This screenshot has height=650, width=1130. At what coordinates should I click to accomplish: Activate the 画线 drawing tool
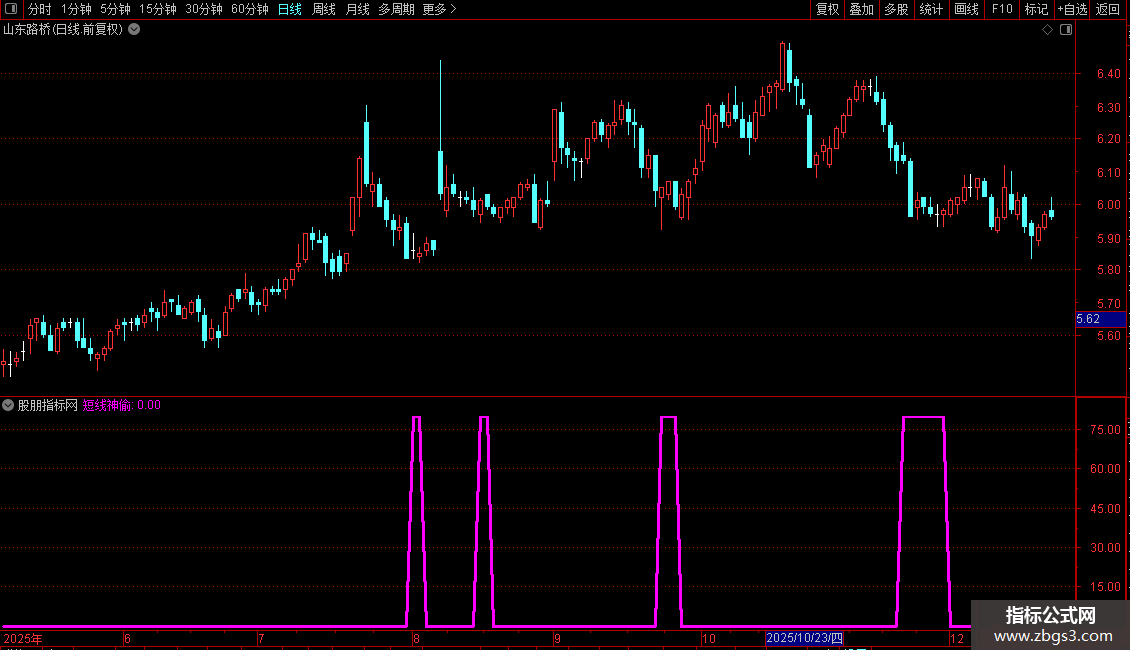[966, 9]
